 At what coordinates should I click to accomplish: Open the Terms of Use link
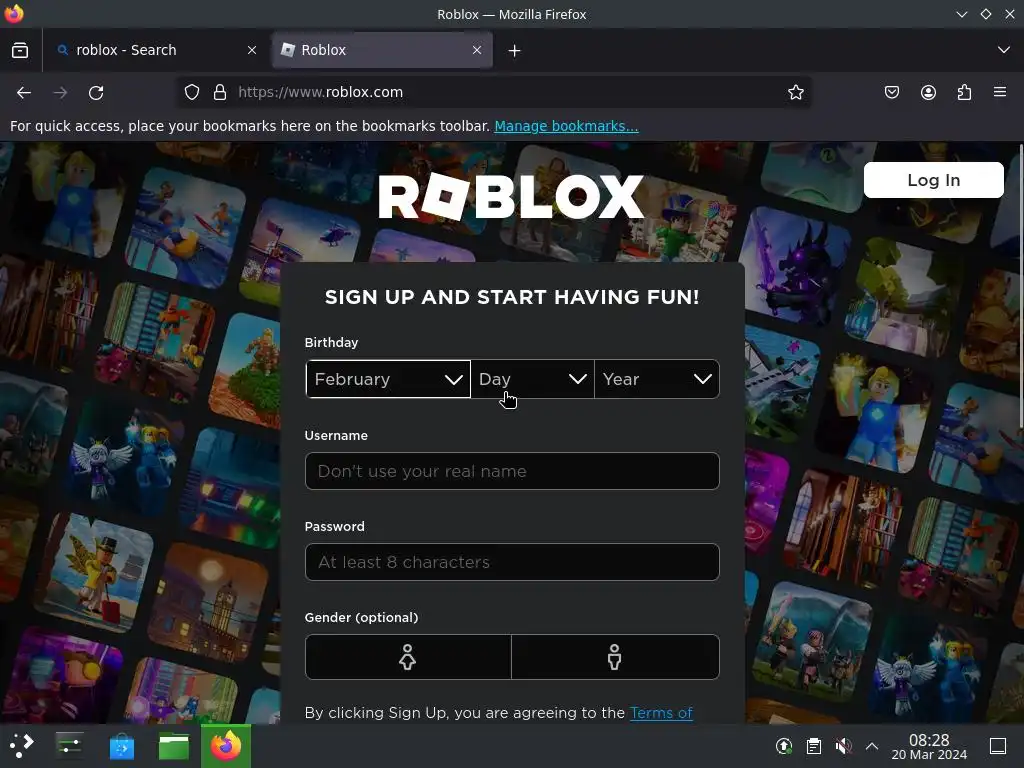click(x=661, y=712)
